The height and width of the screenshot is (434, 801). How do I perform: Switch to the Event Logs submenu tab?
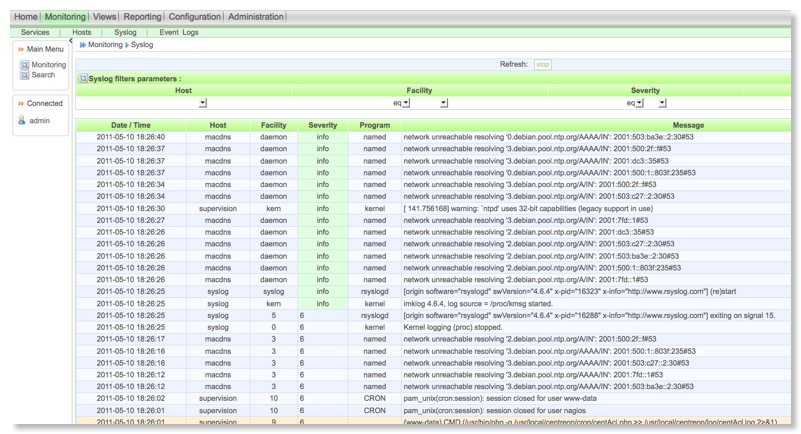(179, 32)
